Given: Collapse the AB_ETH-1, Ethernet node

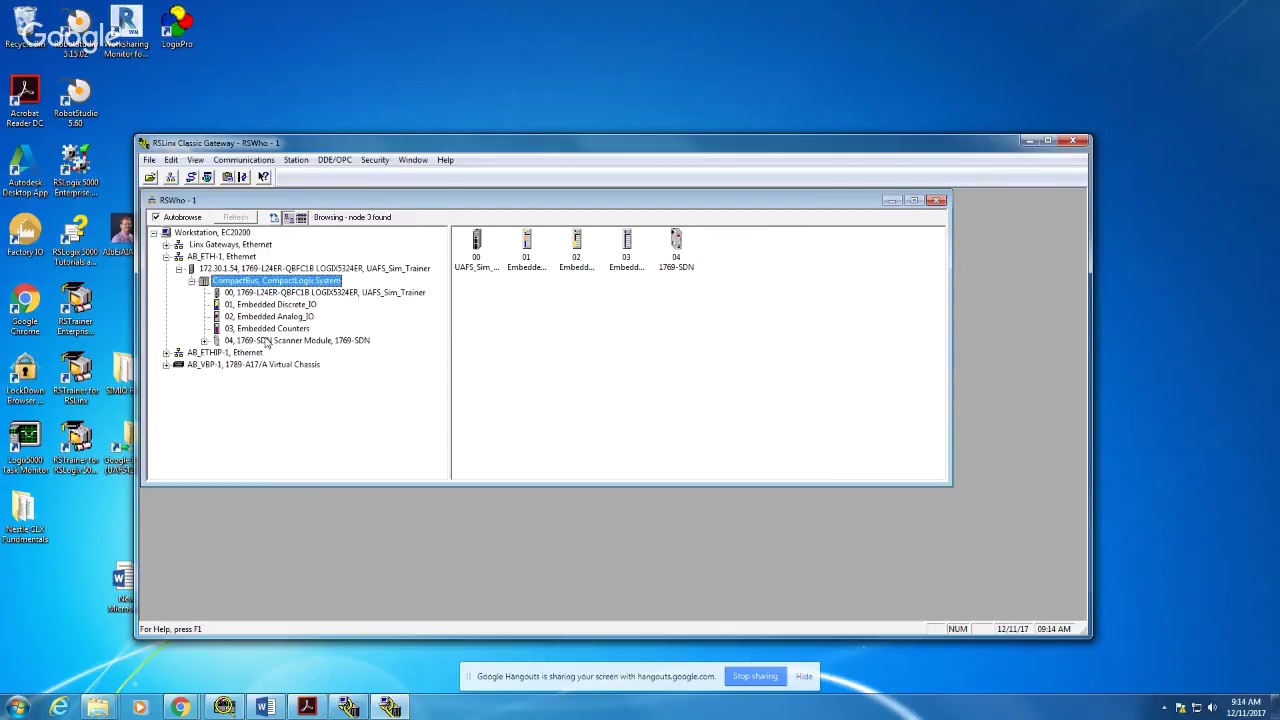Looking at the screenshot, I should click(x=166, y=256).
